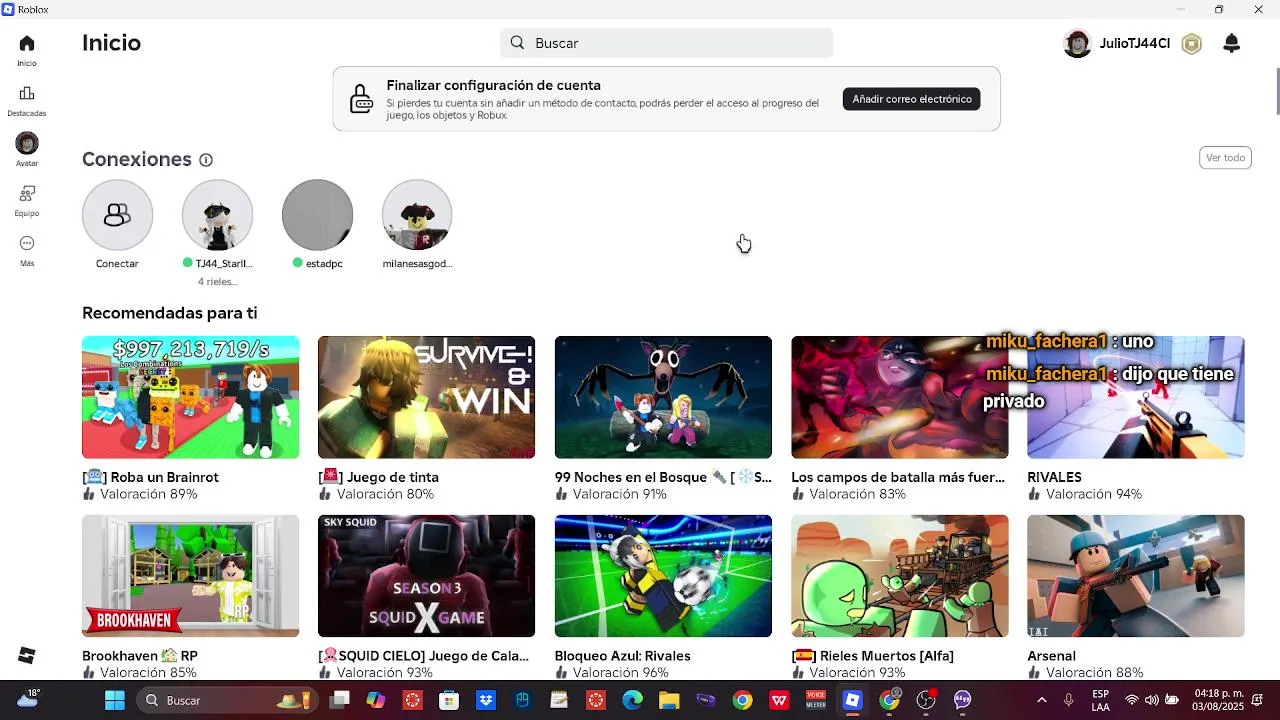Click the Roba un Brainrot title text

pyautogui.click(x=150, y=477)
